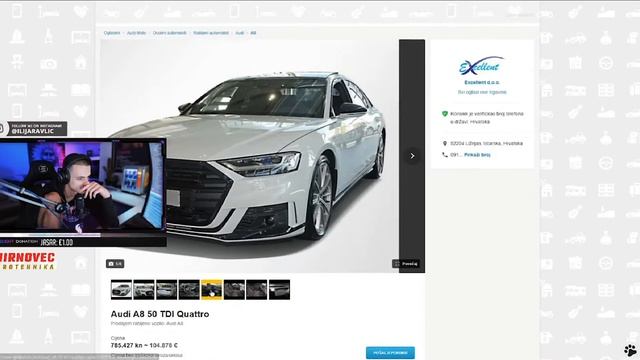Click the streamer webcam overlay

tap(83, 186)
